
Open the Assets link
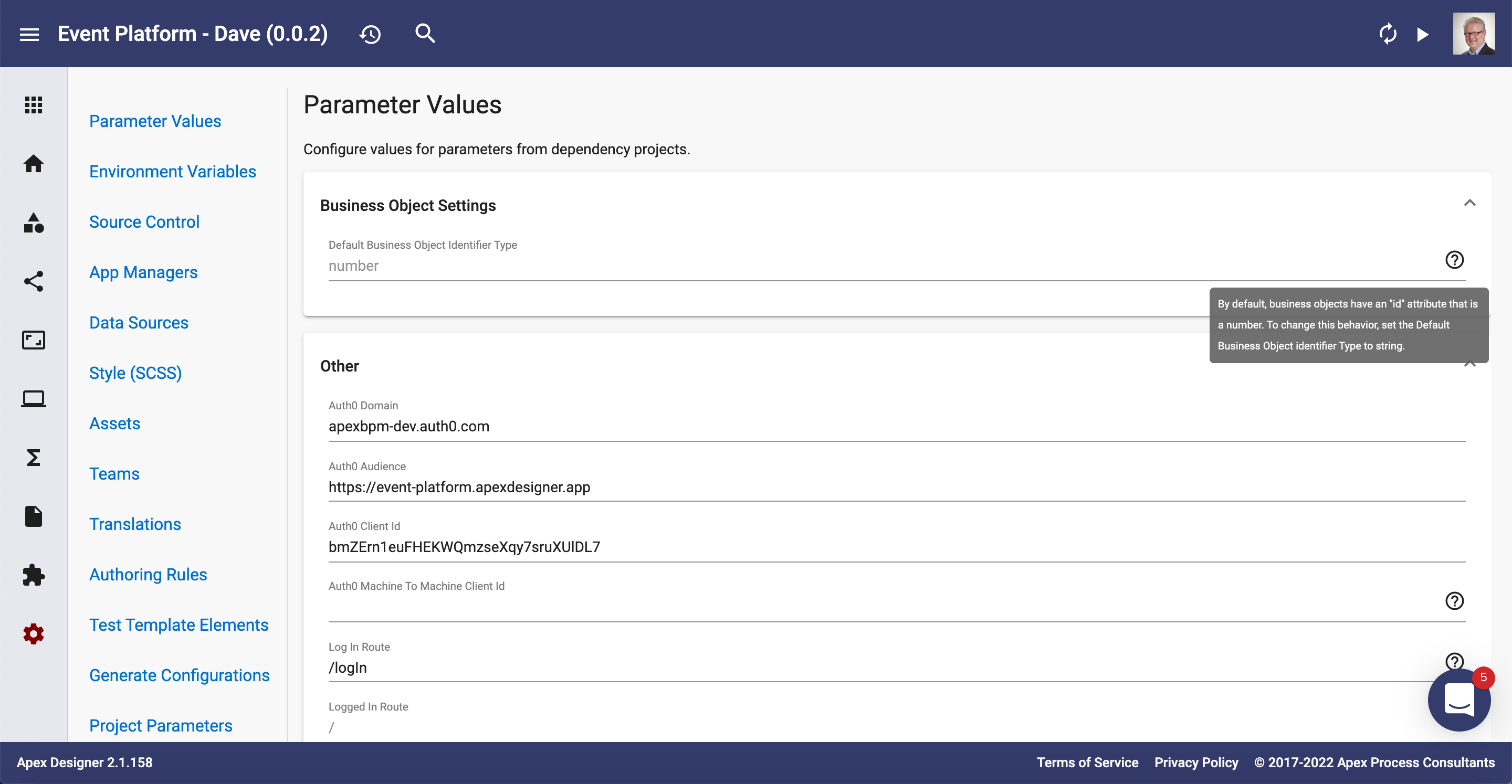(x=114, y=423)
